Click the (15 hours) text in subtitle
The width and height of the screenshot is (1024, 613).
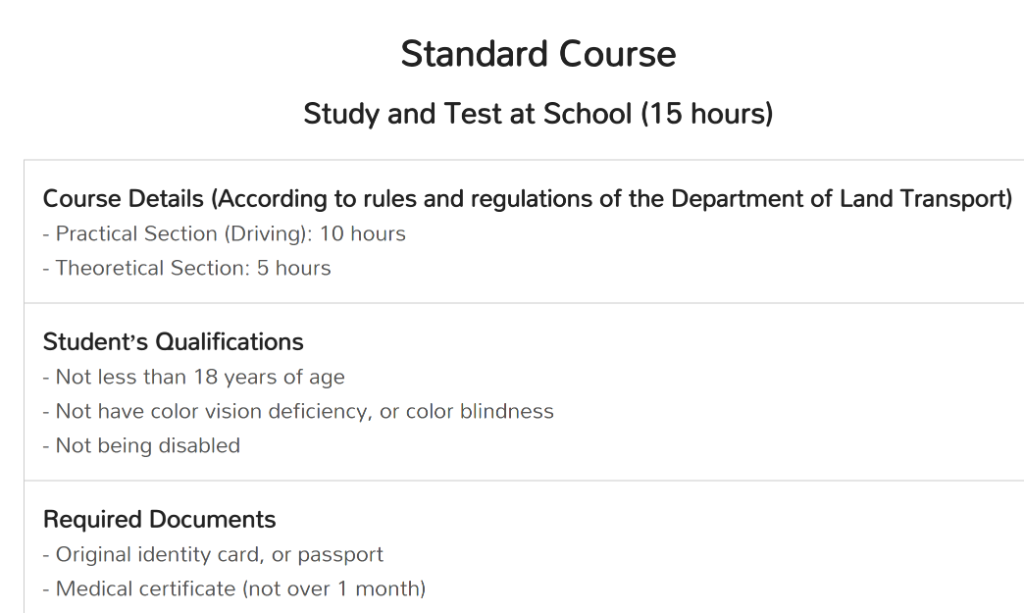point(707,114)
